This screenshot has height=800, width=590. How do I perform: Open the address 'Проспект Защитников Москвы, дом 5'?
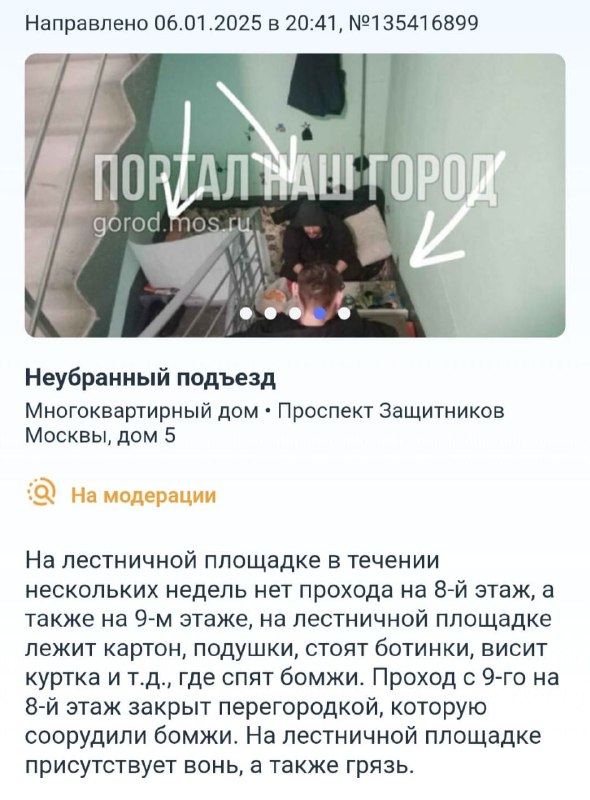[265, 423]
